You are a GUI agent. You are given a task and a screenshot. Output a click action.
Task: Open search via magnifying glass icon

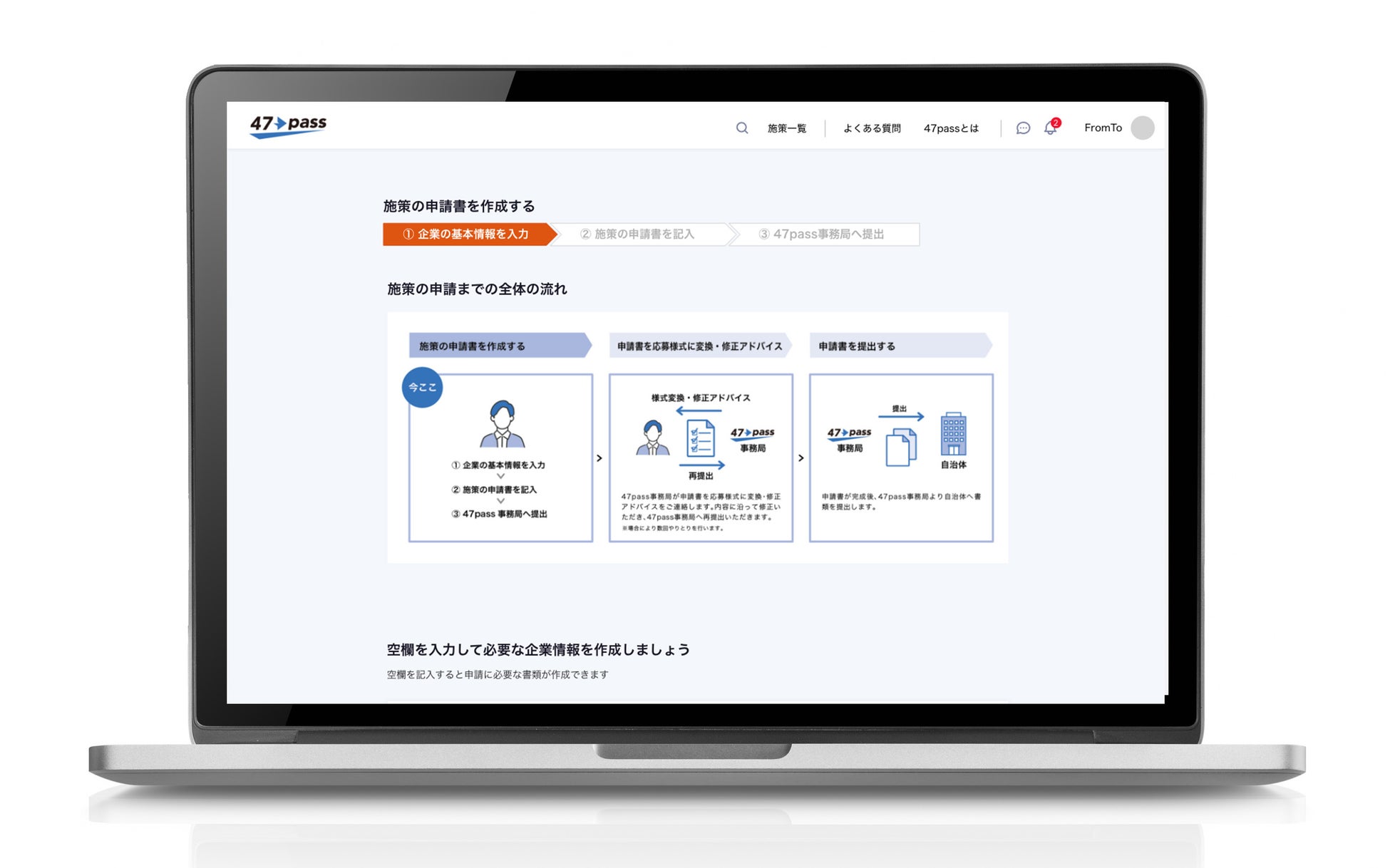coord(741,128)
